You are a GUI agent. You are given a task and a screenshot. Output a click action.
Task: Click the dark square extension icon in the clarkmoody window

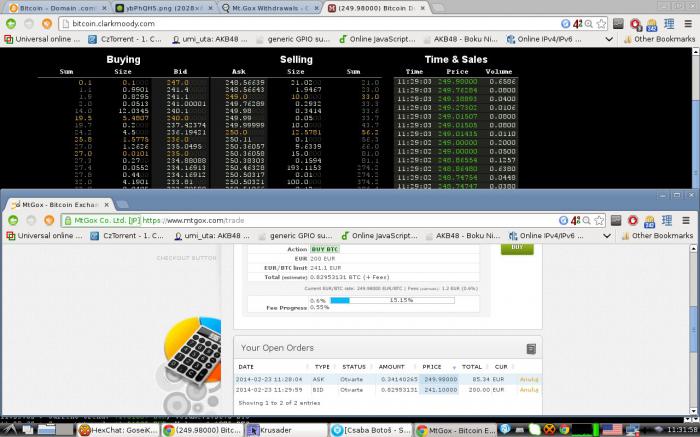[618, 24]
